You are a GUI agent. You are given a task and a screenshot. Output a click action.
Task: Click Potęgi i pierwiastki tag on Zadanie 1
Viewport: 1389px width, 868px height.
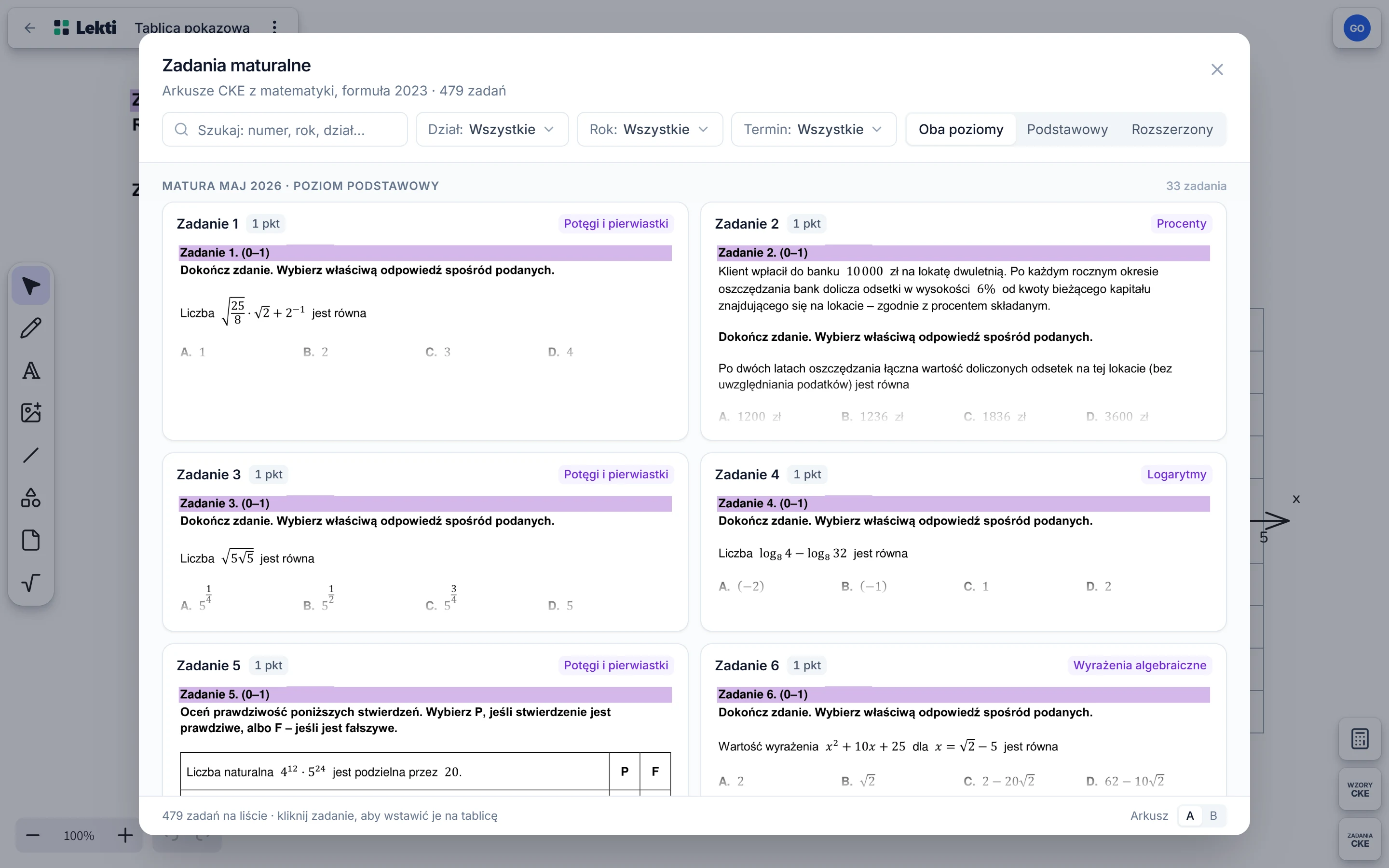[x=615, y=223]
